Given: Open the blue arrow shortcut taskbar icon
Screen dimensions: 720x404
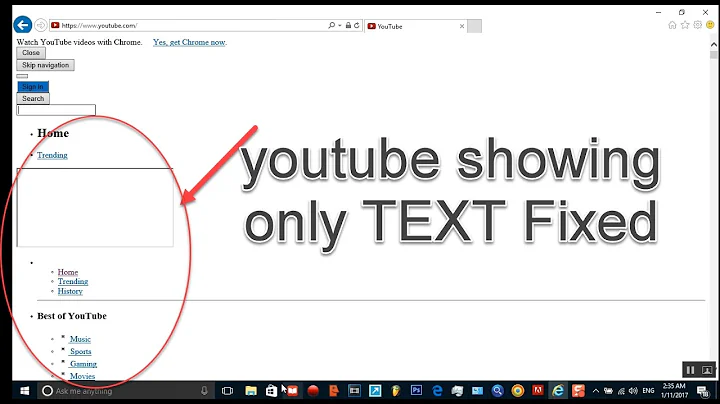Looking at the screenshot, I should (375, 391).
